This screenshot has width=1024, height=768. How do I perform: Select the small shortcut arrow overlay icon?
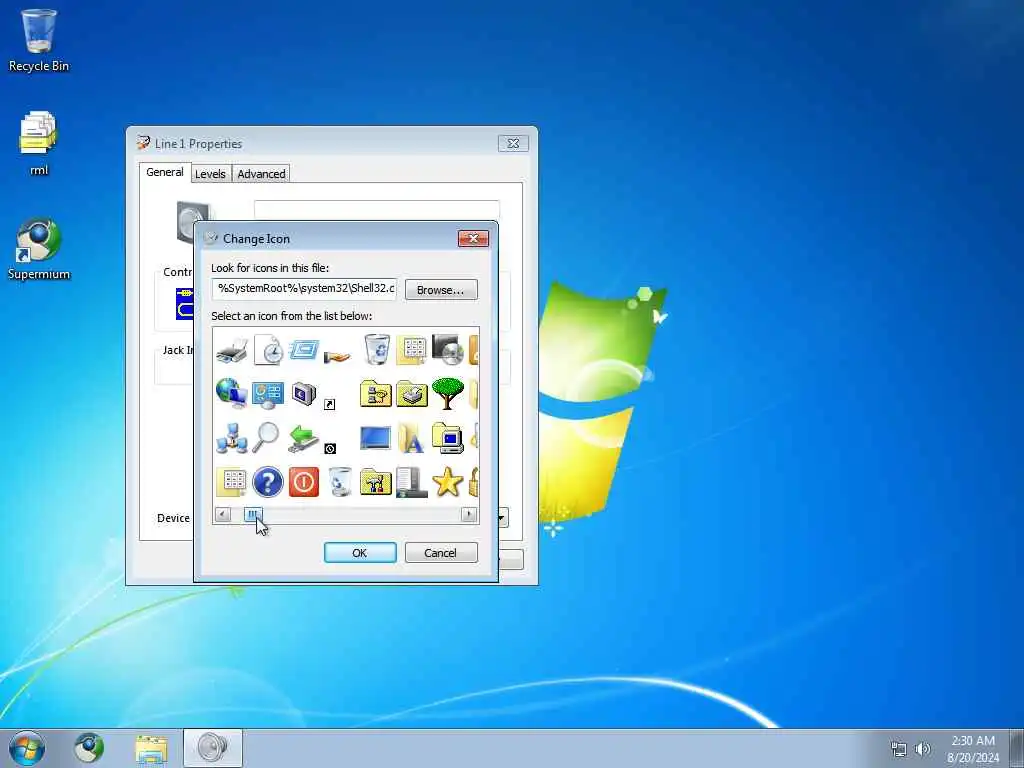[x=330, y=405]
